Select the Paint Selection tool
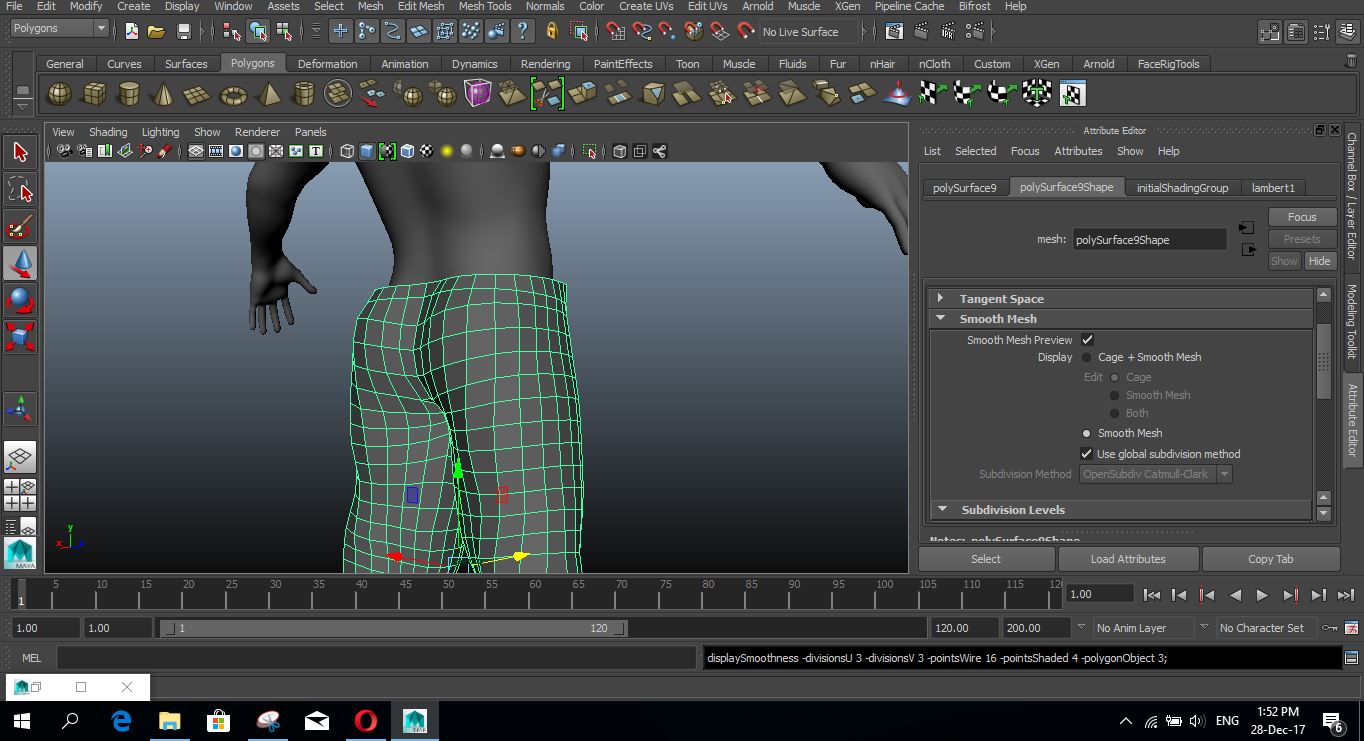Image resolution: width=1364 pixels, height=741 pixels. pos(20,227)
